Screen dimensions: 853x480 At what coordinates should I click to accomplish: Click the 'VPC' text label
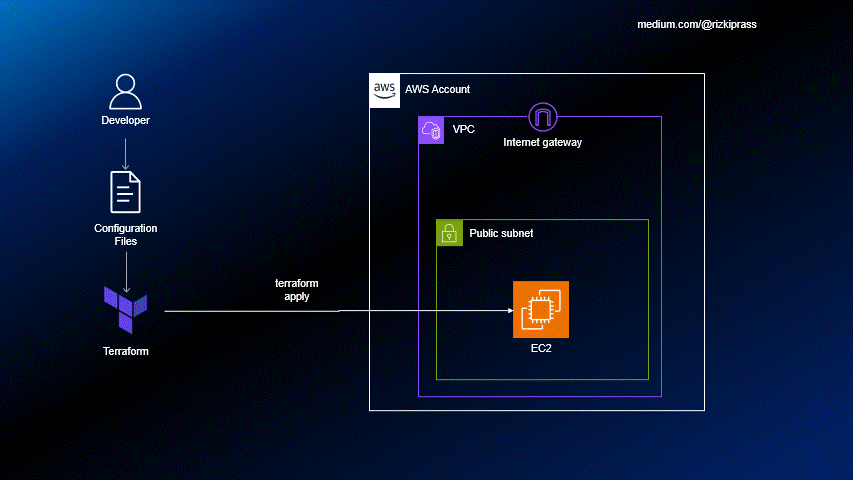coord(463,130)
